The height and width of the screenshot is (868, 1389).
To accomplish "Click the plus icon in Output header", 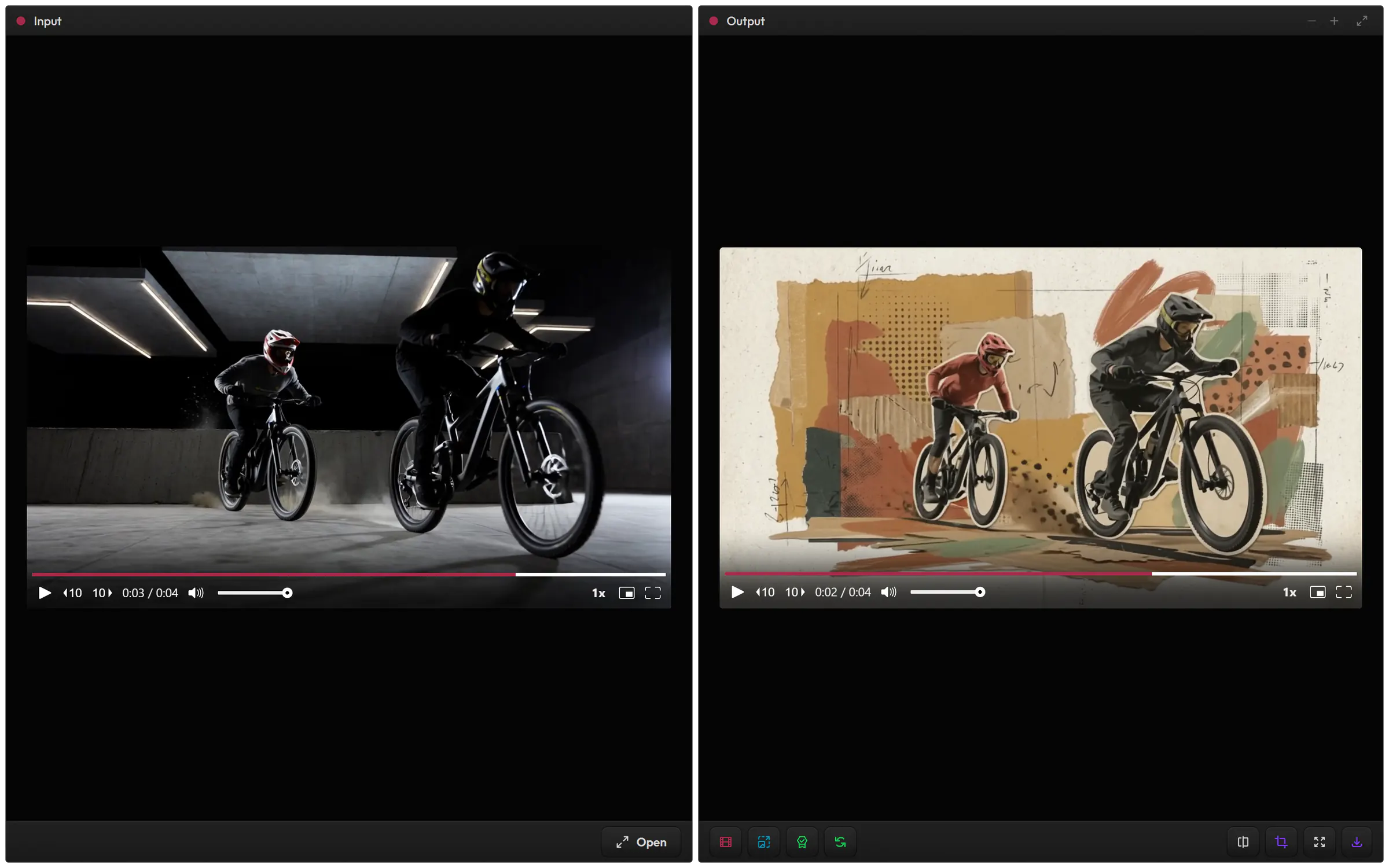I will point(1334,21).
